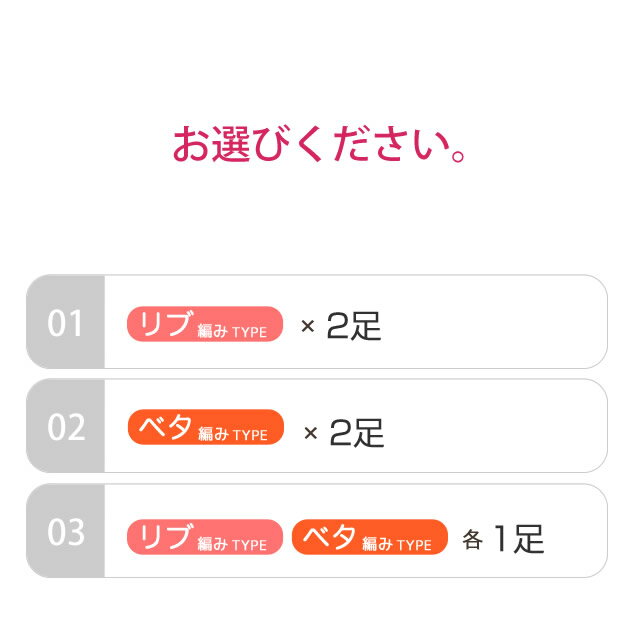
Task: Click the × 2足 text in option 01
Action: tap(341, 326)
